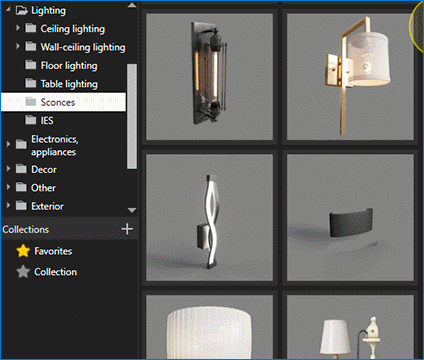Add a new collection with plus icon
The height and width of the screenshot is (360, 424).
click(x=127, y=229)
